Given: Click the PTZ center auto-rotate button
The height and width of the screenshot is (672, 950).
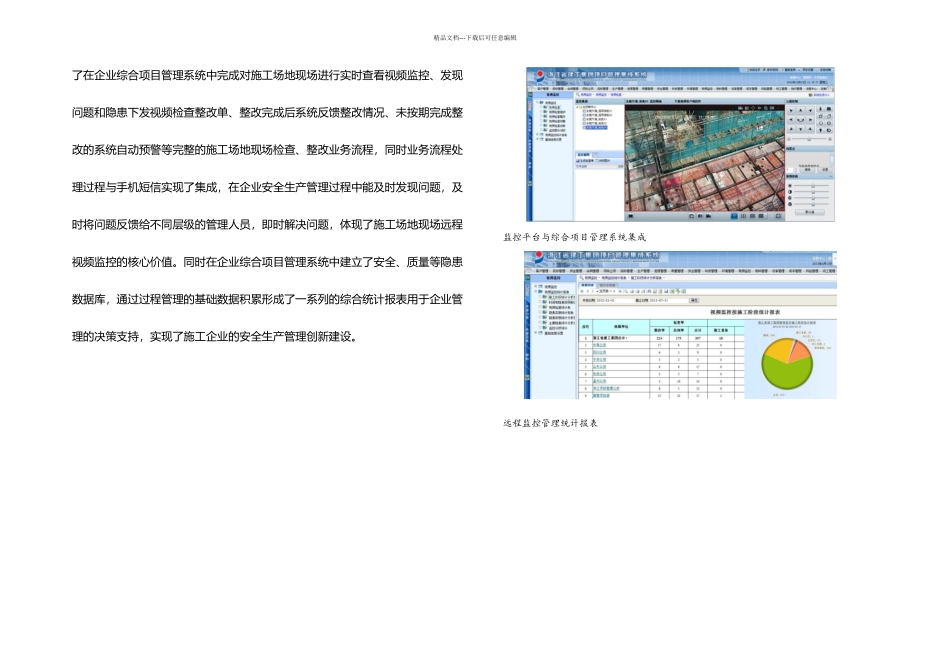Looking at the screenshot, I should [x=800, y=120].
